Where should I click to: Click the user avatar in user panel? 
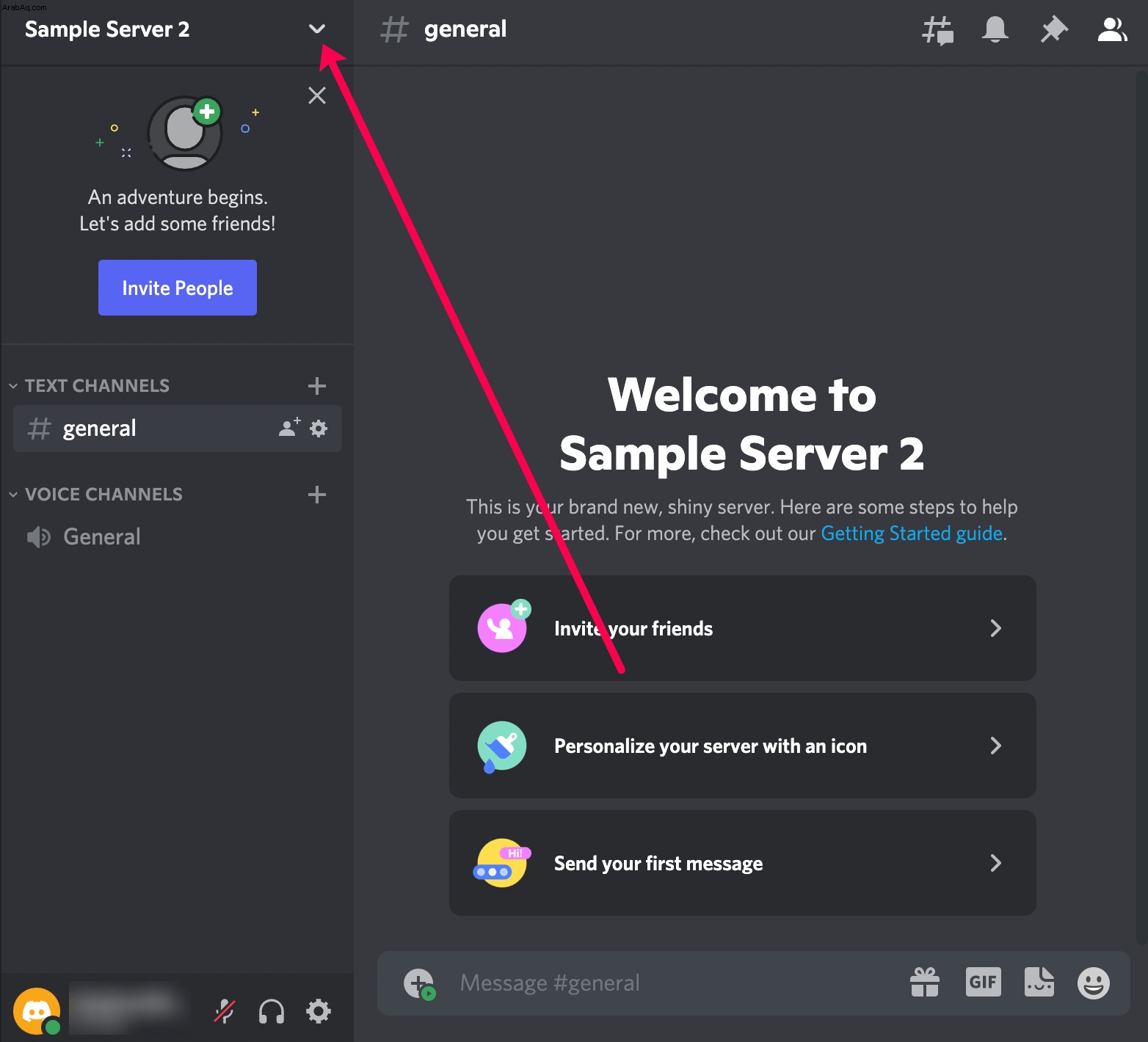(x=37, y=1010)
